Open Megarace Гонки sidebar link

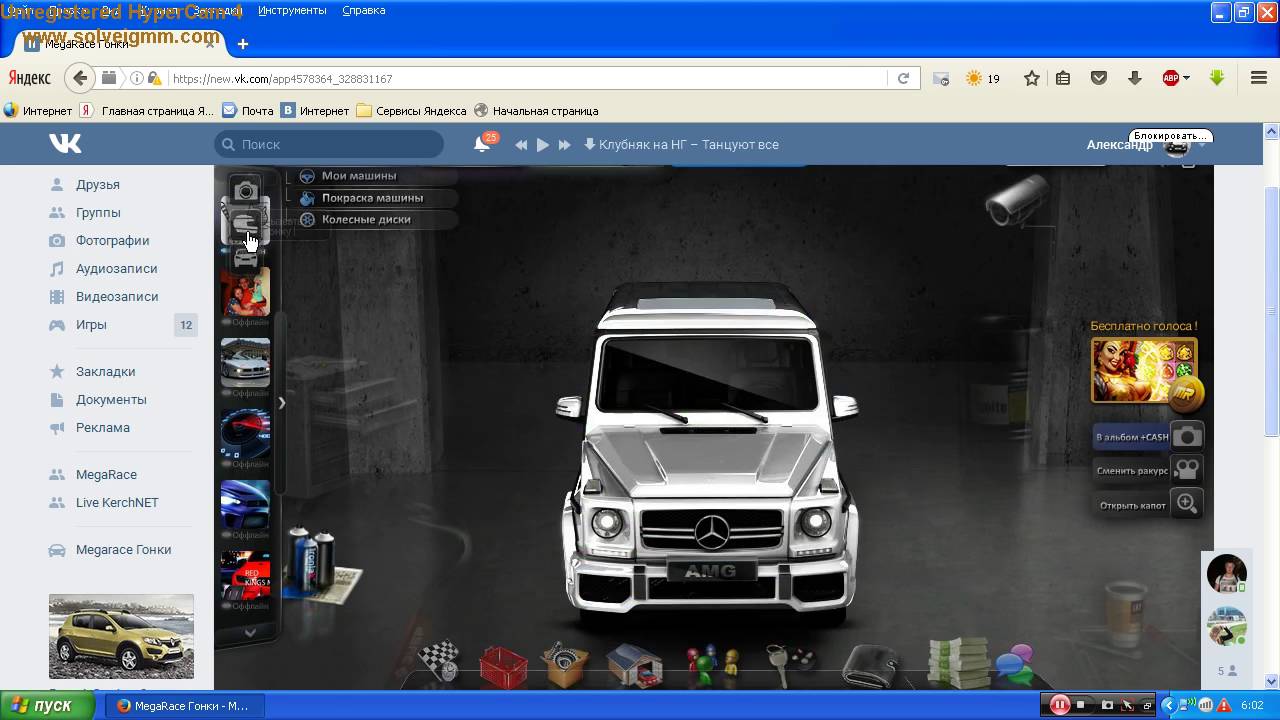[x=123, y=549]
